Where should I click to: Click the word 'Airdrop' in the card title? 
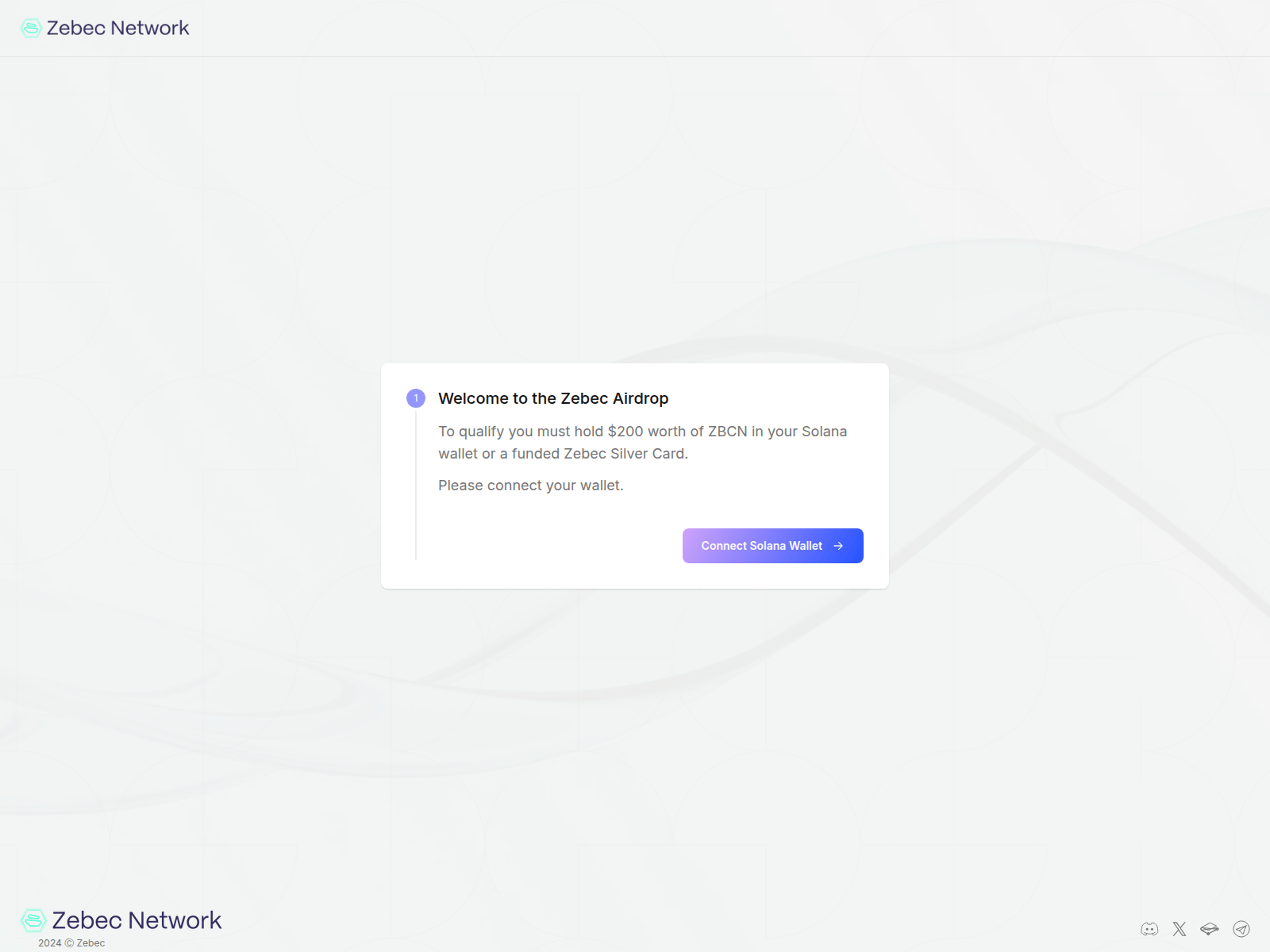tap(641, 398)
